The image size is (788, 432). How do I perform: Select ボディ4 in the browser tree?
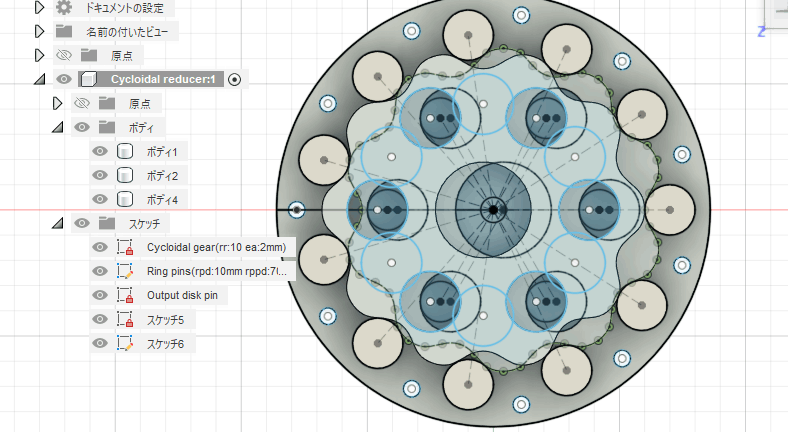pyautogui.click(x=162, y=200)
